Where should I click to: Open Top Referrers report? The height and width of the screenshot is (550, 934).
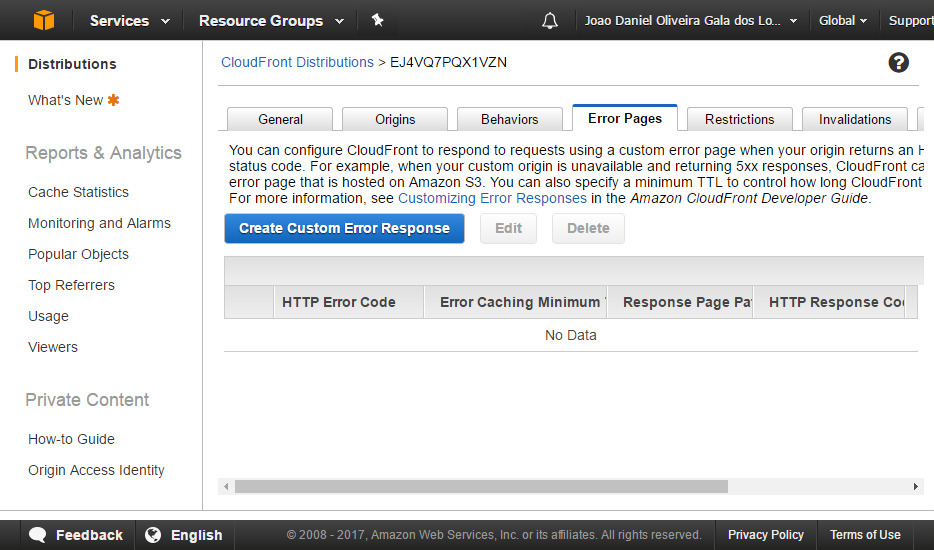[71, 285]
